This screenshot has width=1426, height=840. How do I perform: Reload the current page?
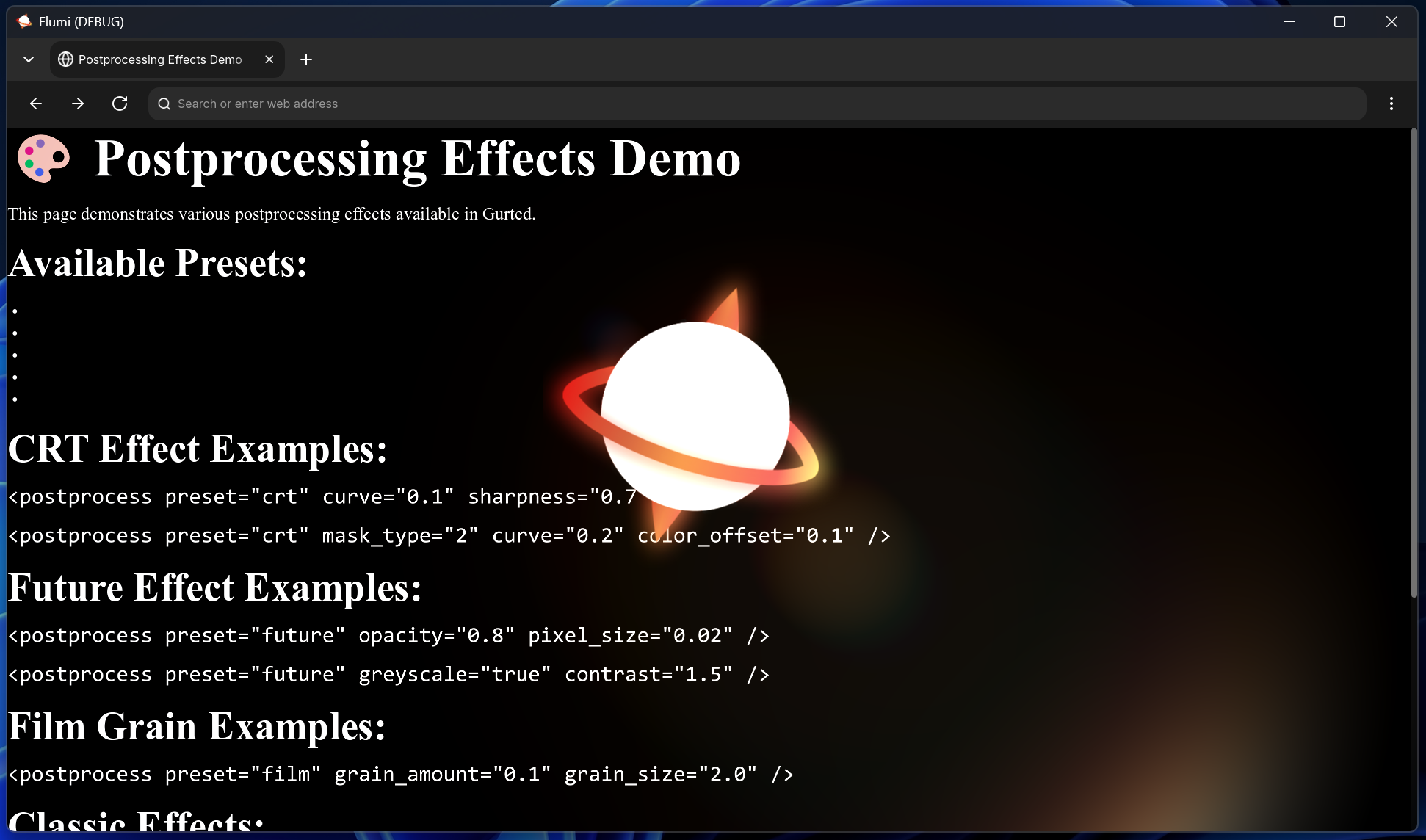tap(120, 104)
